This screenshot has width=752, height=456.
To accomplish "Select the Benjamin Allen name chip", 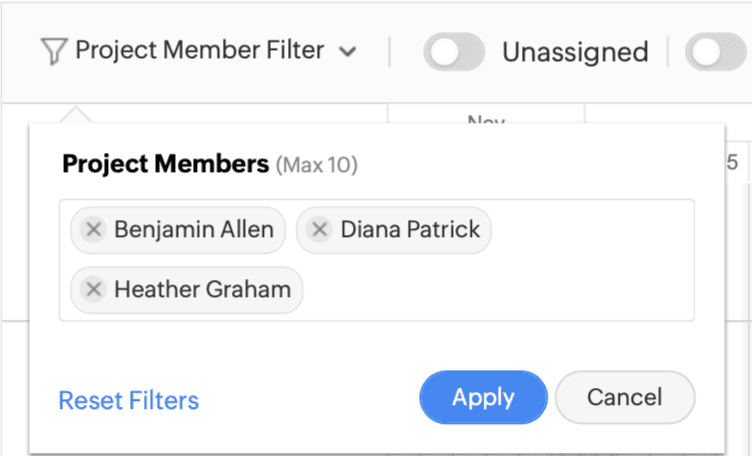I will (x=193, y=230).
